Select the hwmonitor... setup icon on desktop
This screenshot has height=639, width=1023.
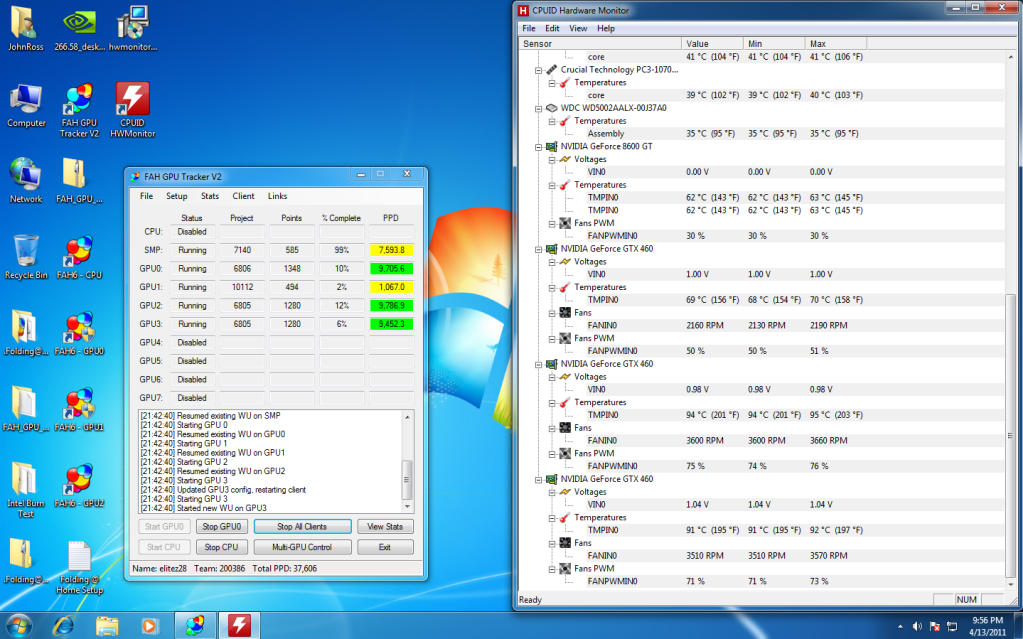(132, 28)
